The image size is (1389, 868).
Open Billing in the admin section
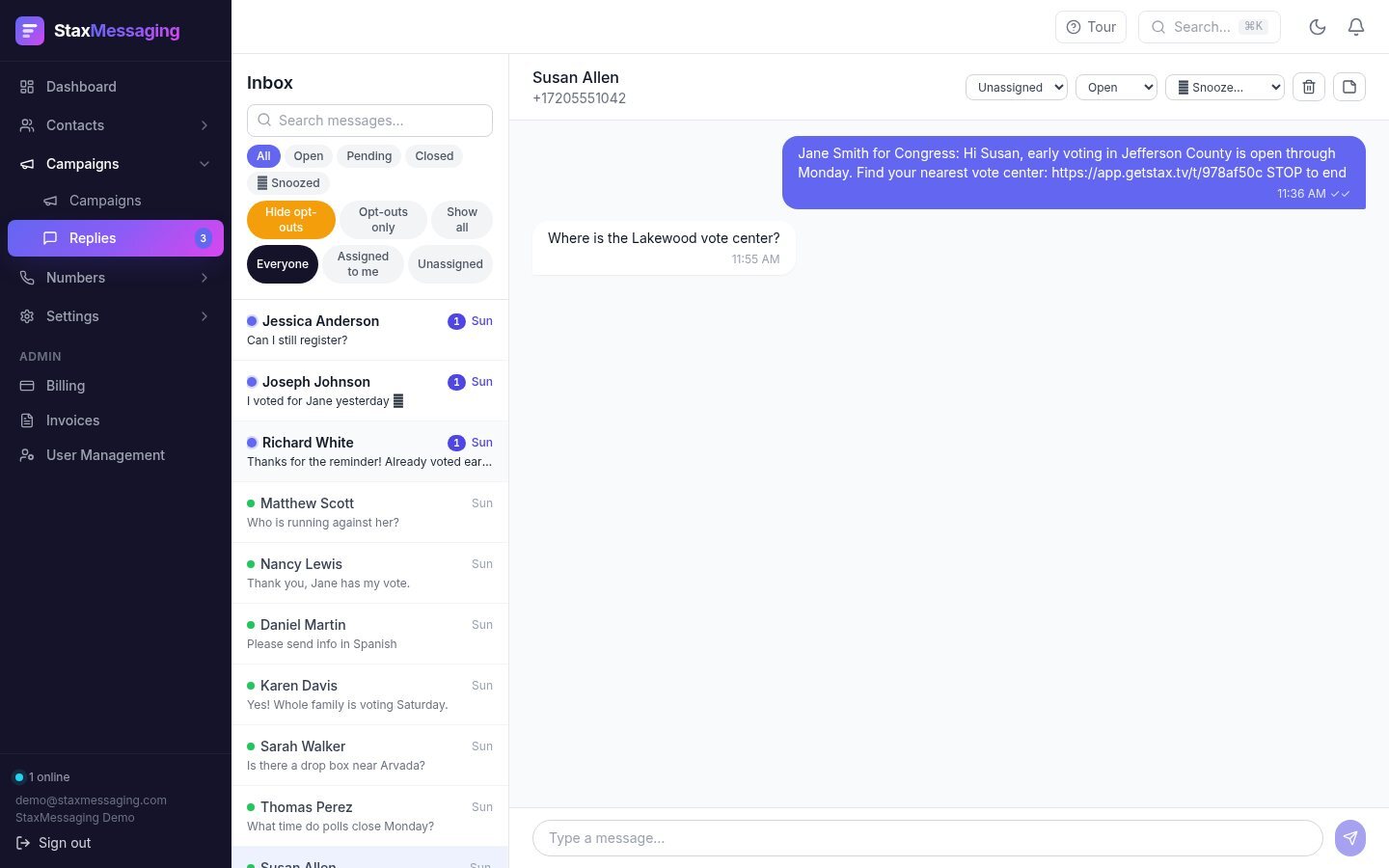[x=116, y=386]
